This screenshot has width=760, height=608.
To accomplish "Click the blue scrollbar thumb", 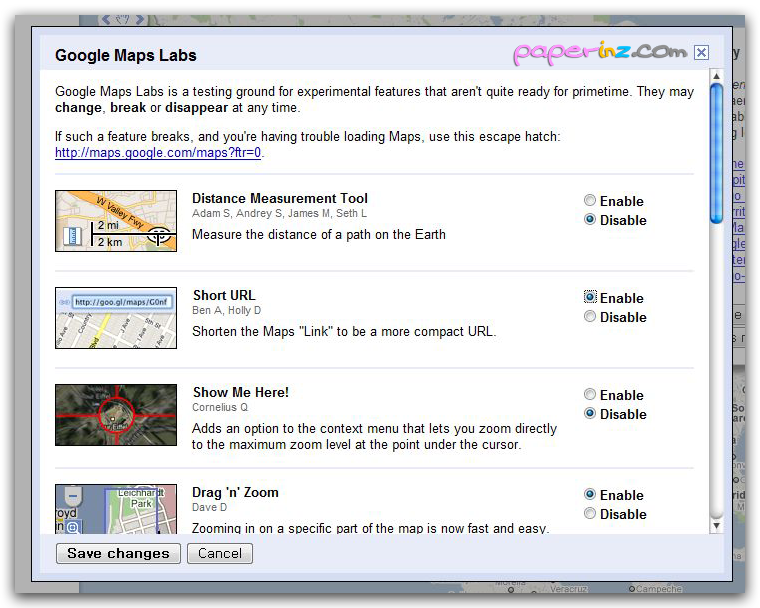I will [716, 154].
